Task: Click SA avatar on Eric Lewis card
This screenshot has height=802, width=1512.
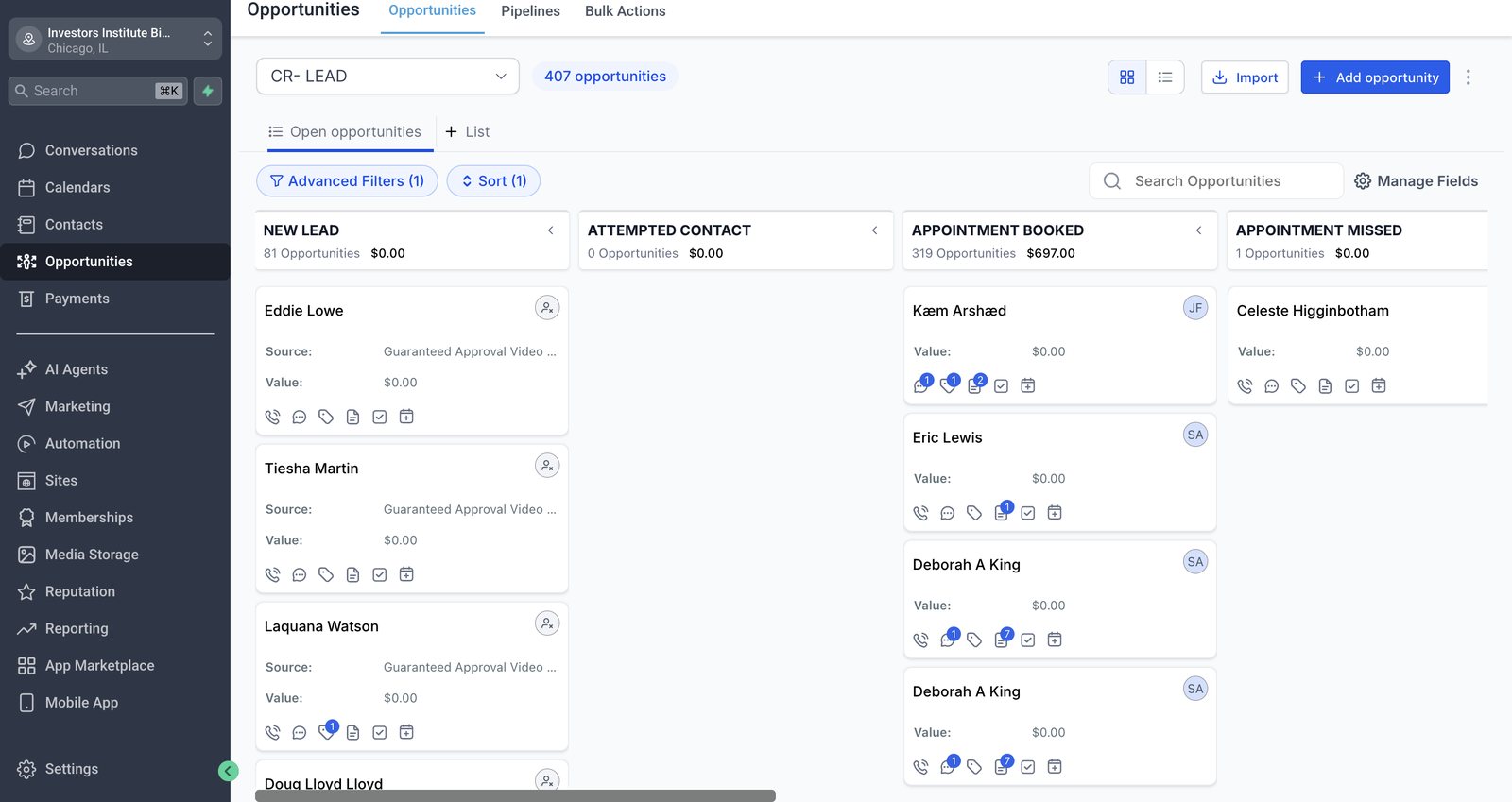Action: (x=1195, y=435)
